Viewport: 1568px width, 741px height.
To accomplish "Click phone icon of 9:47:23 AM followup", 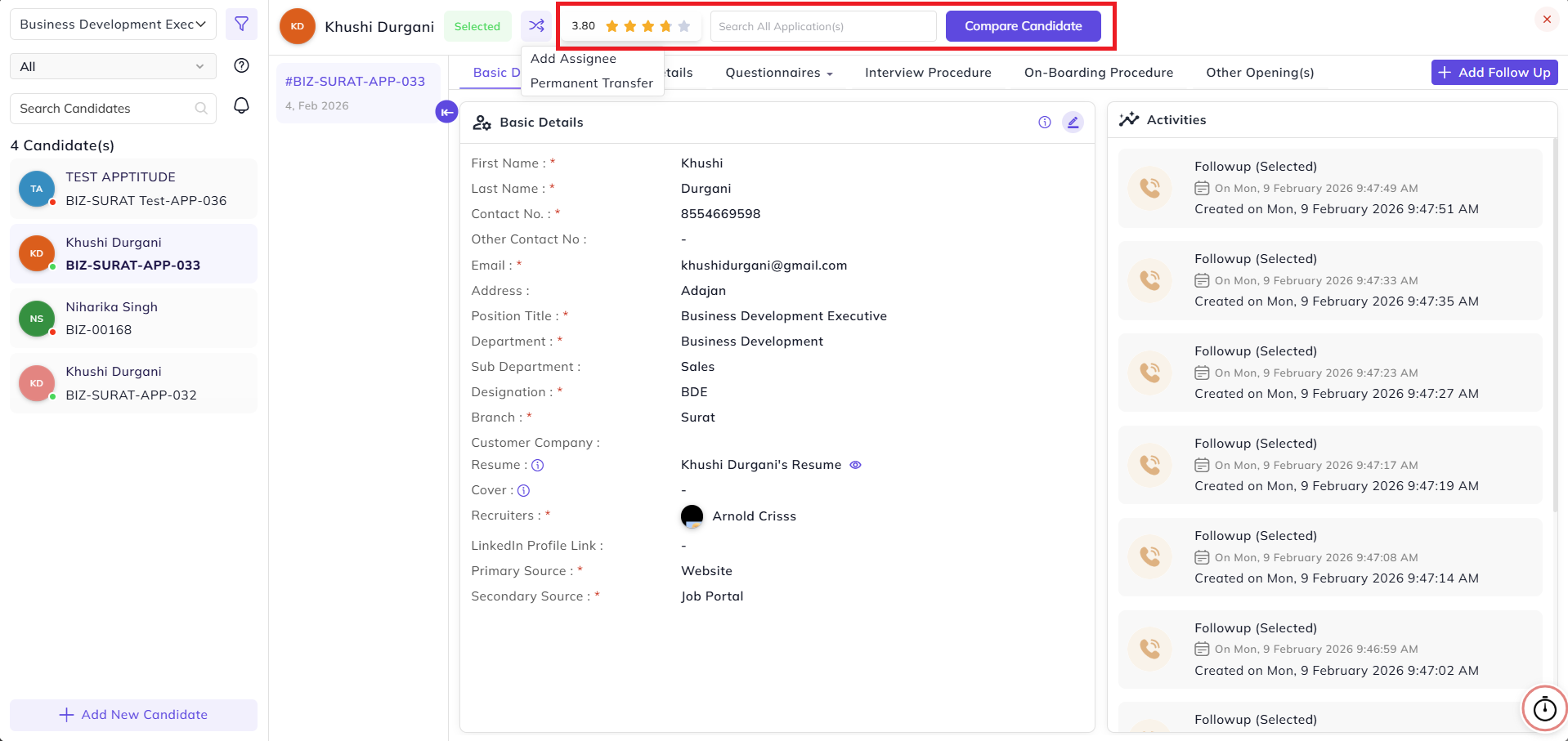I will click(1150, 373).
